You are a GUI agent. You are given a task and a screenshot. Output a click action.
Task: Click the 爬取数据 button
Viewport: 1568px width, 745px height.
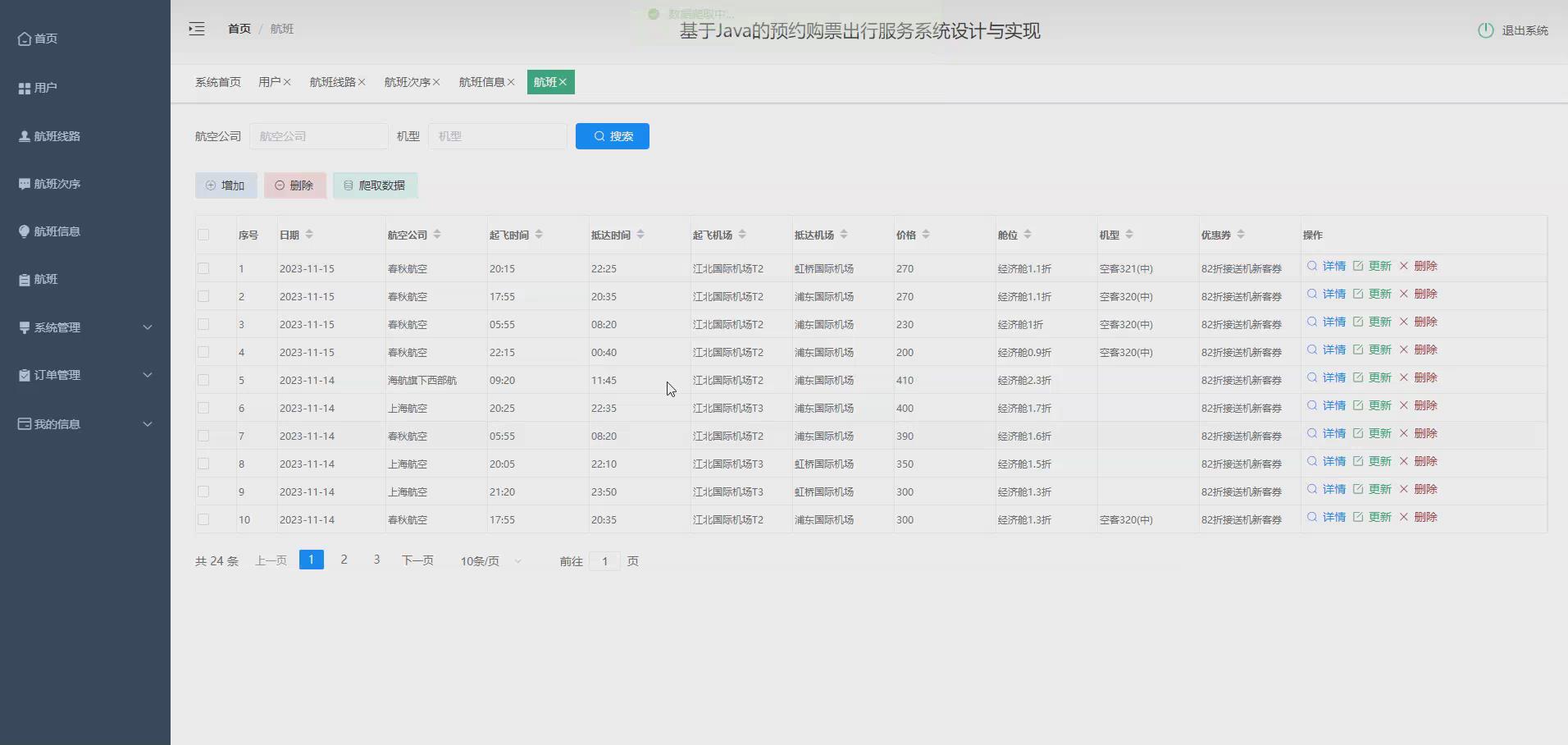(x=374, y=185)
